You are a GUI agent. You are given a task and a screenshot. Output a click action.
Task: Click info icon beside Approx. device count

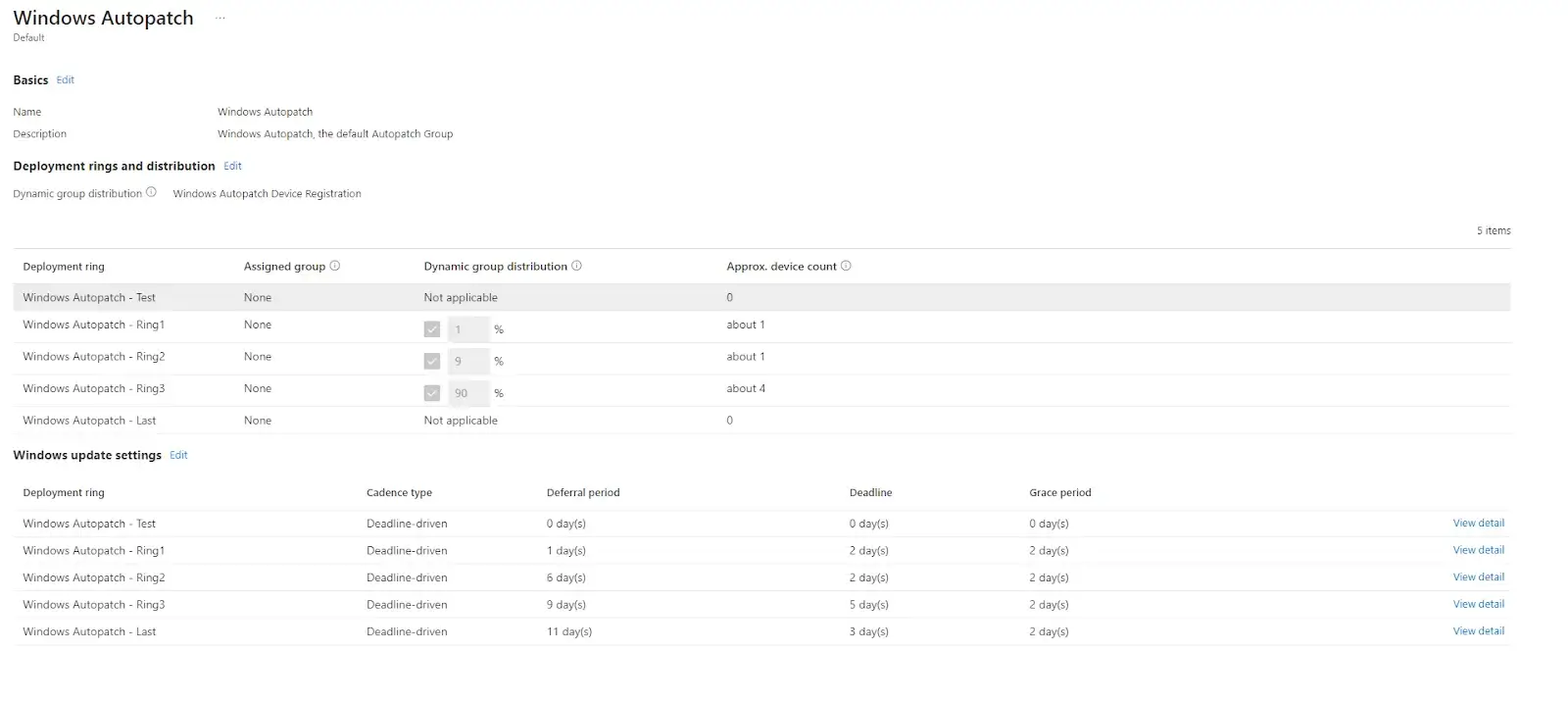coord(846,266)
